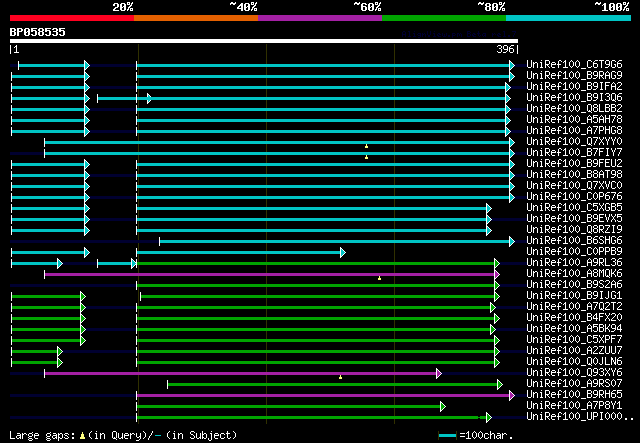The image size is (640, 443).
Task: Select label UniRef100_B9S2A6
Action: point(574,285)
